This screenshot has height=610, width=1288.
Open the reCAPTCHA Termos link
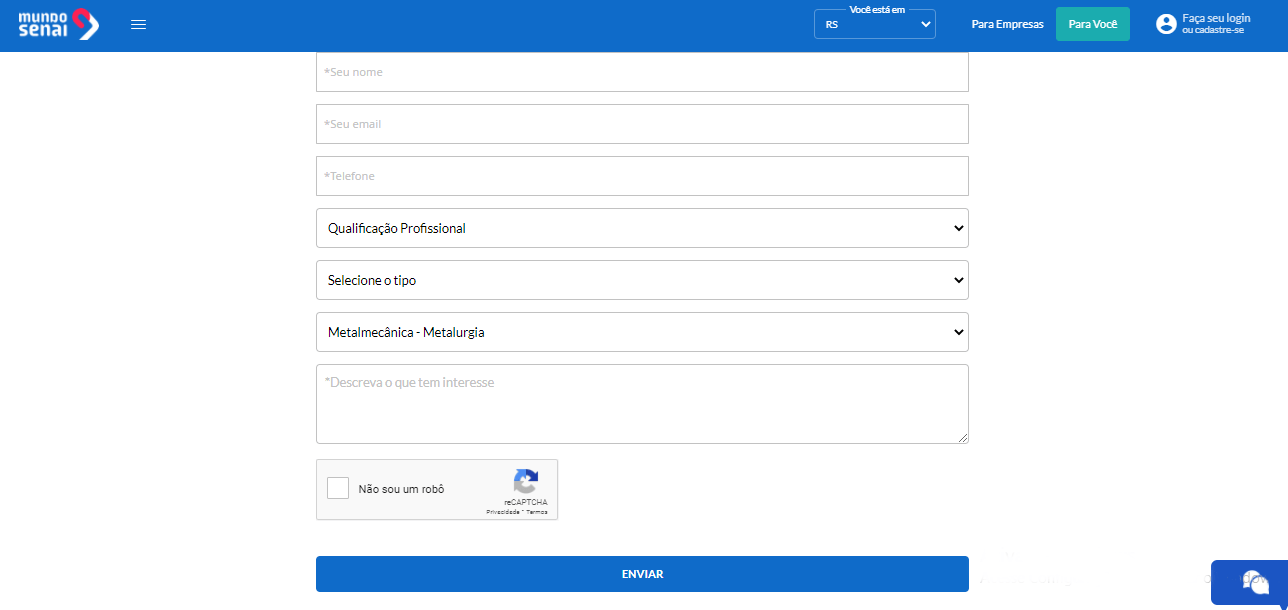click(537, 512)
